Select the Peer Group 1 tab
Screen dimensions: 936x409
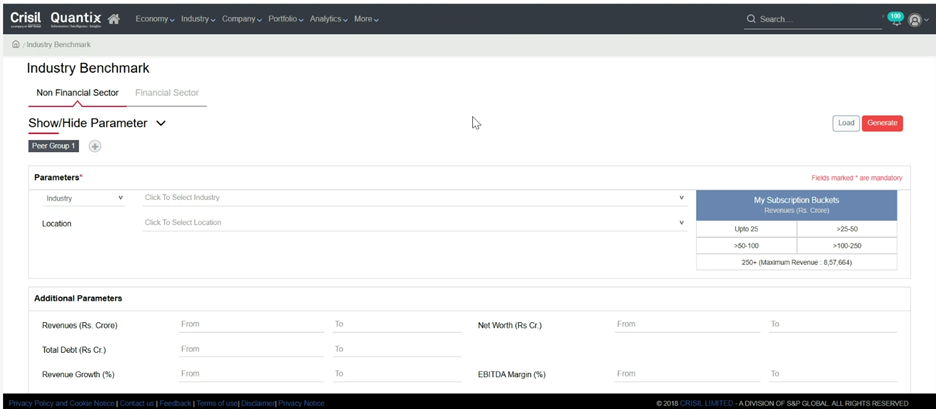54,146
